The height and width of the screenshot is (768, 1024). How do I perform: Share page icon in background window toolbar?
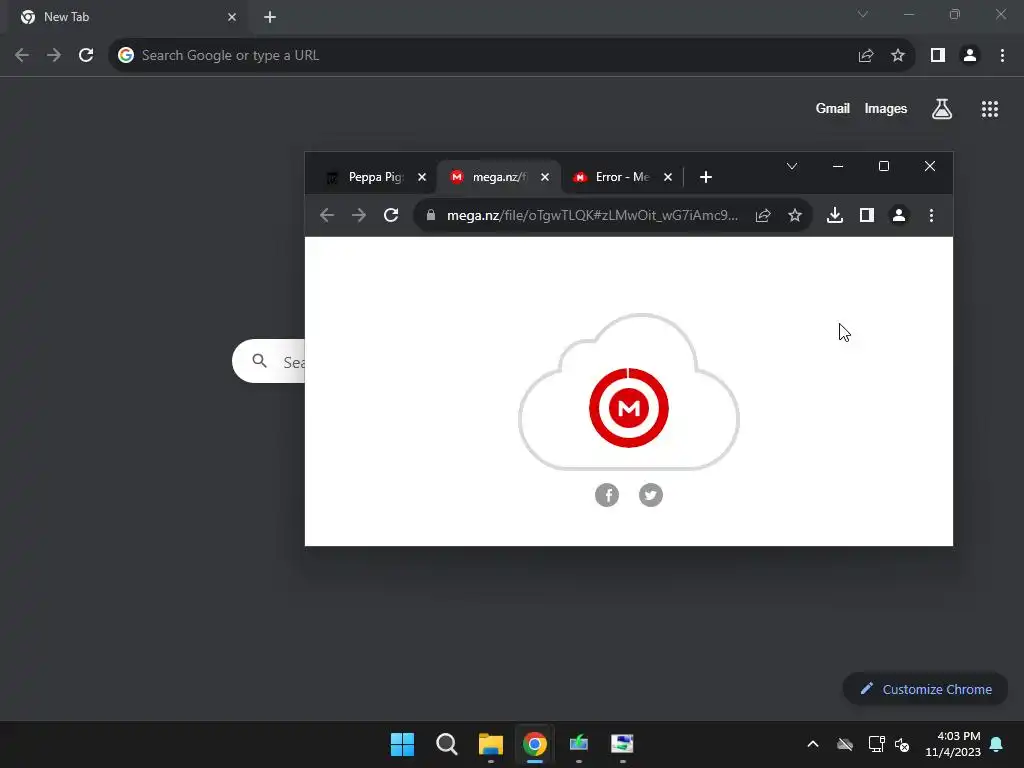click(866, 56)
